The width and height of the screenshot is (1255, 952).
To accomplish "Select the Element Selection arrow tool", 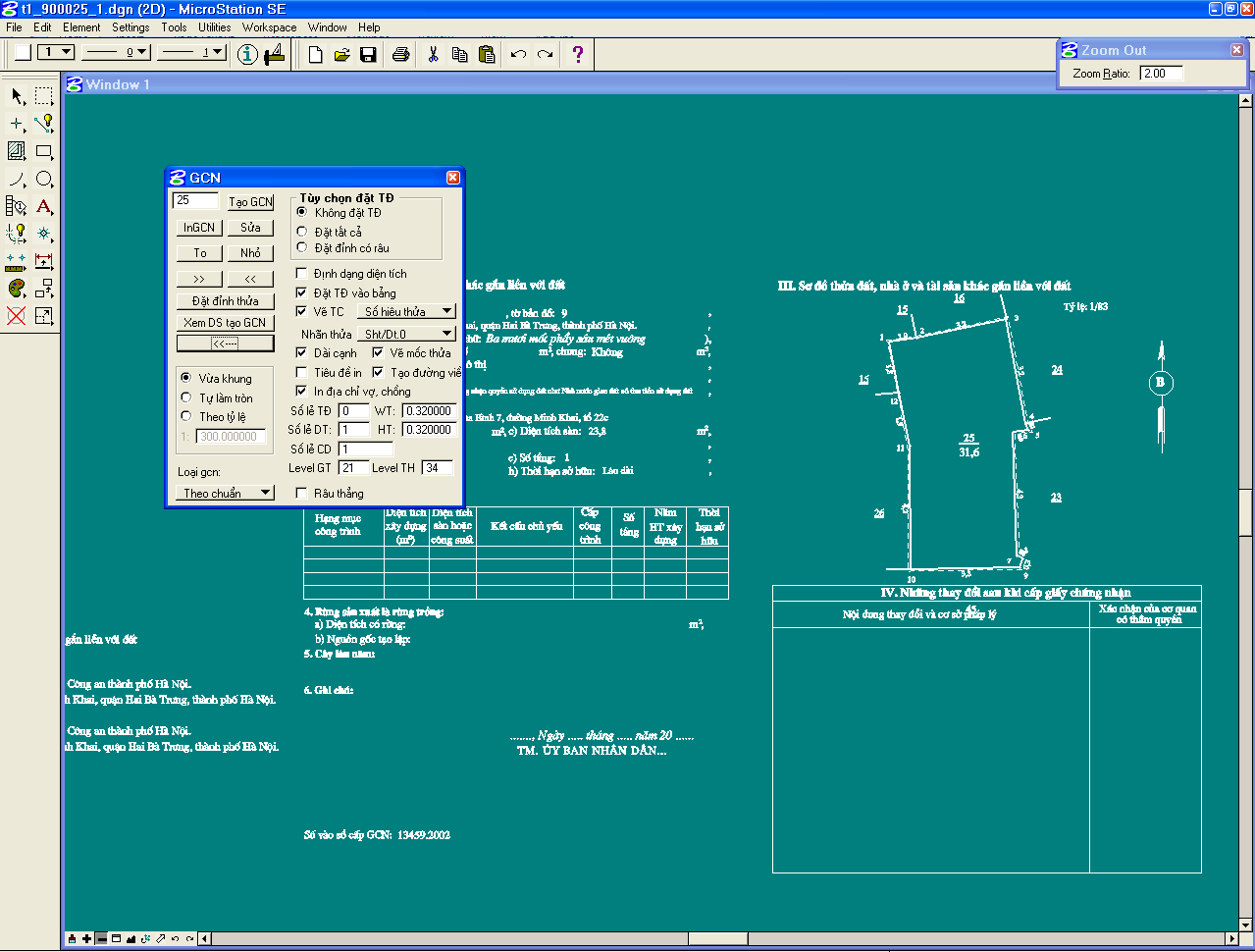I will tap(17, 96).
